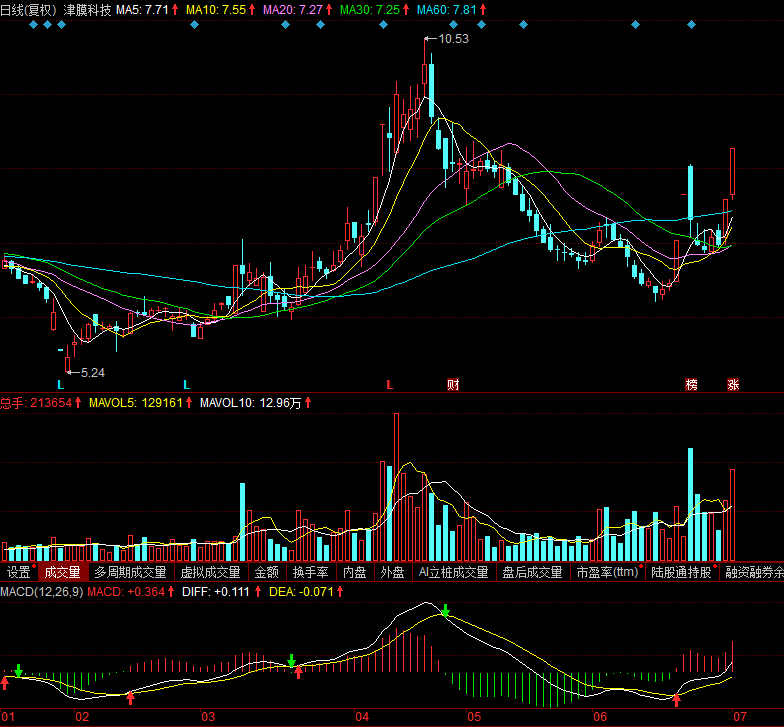Click the green MACD sell arrow at peak
The height and width of the screenshot is (727, 784).
446,609
